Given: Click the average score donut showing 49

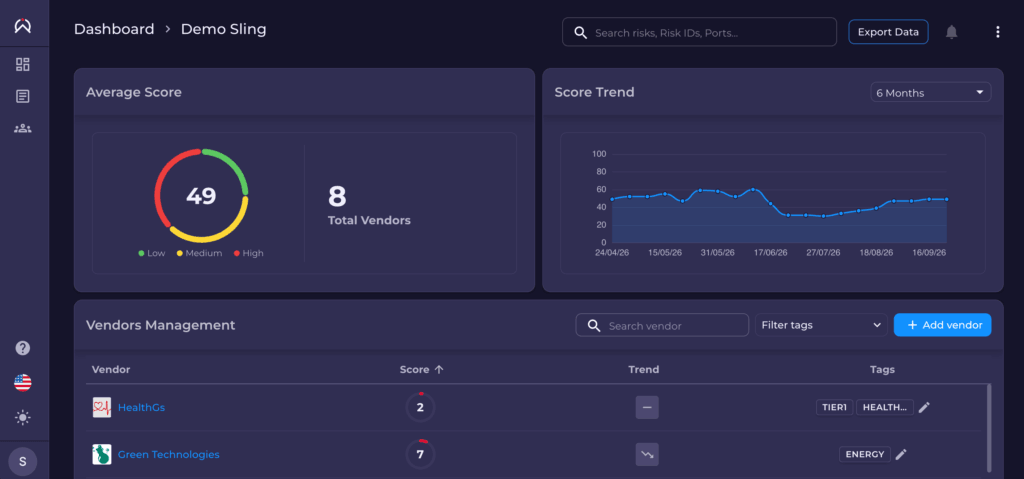Looking at the screenshot, I should coord(201,195).
